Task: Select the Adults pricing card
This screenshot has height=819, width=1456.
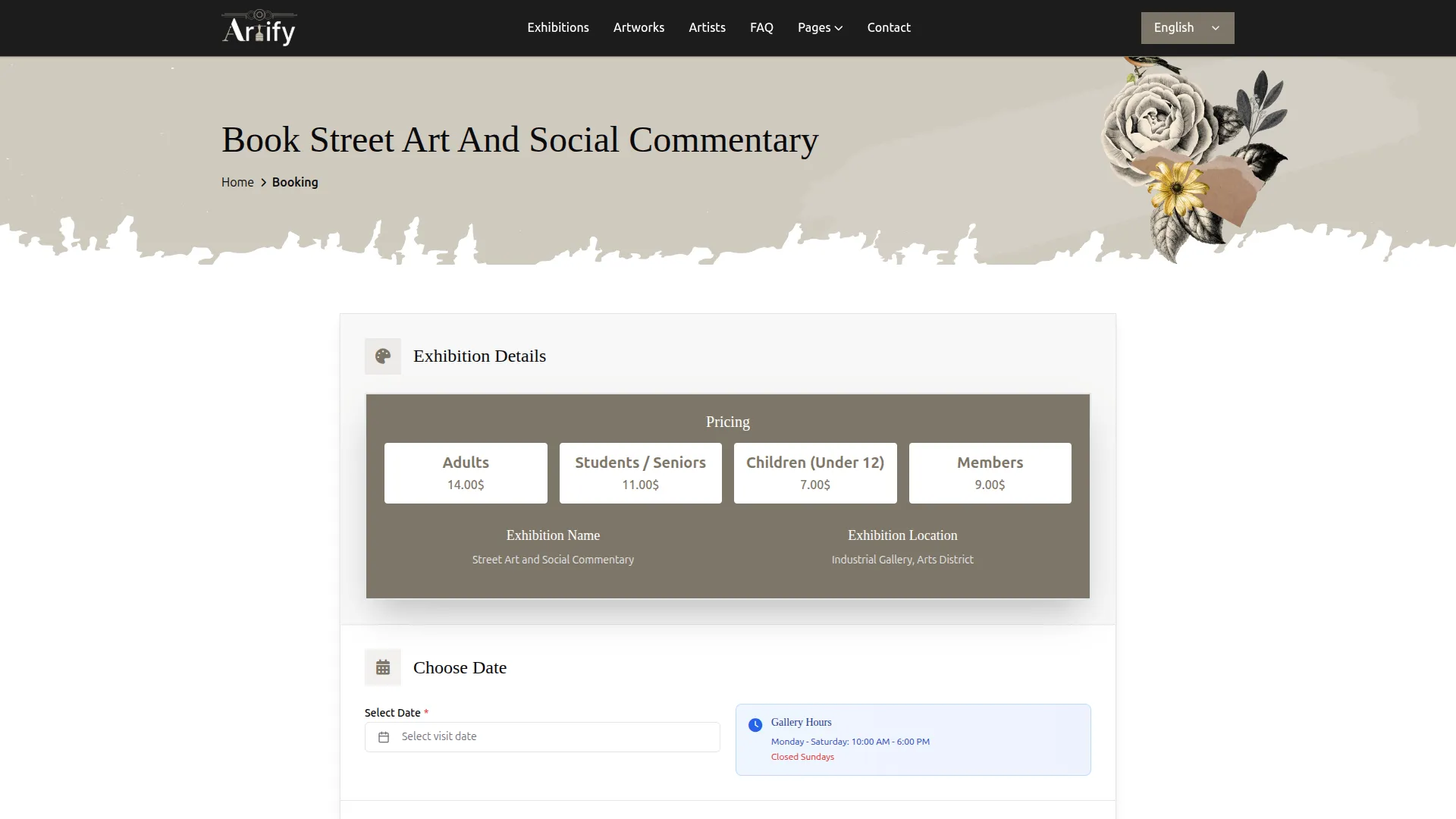Action: click(x=466, y=473)
